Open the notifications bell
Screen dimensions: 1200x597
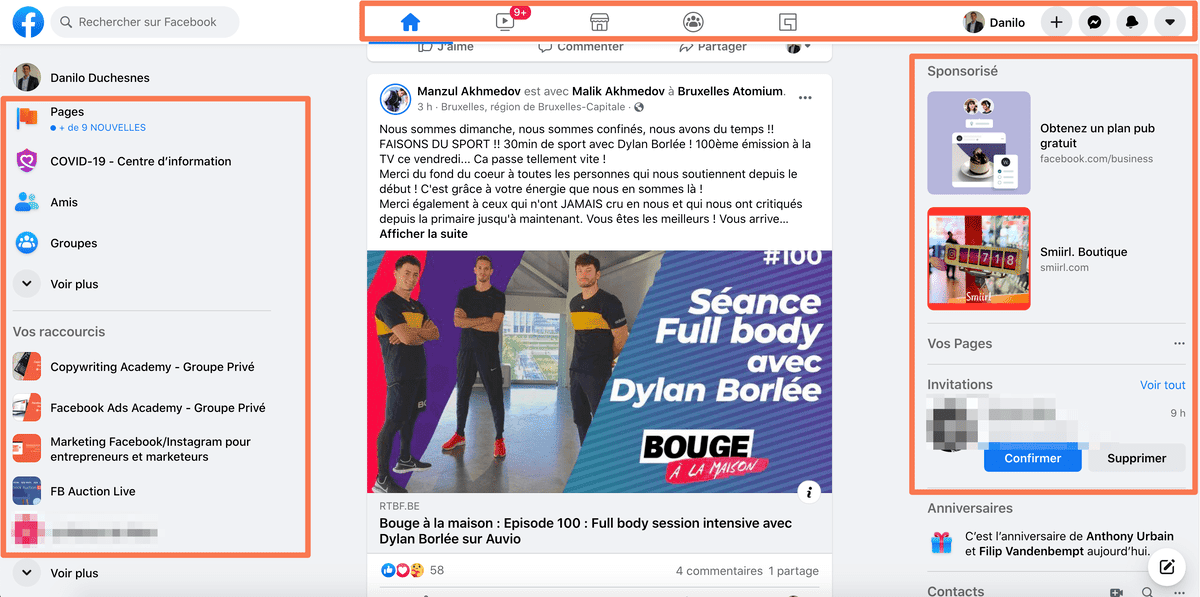coord(1132,22)
